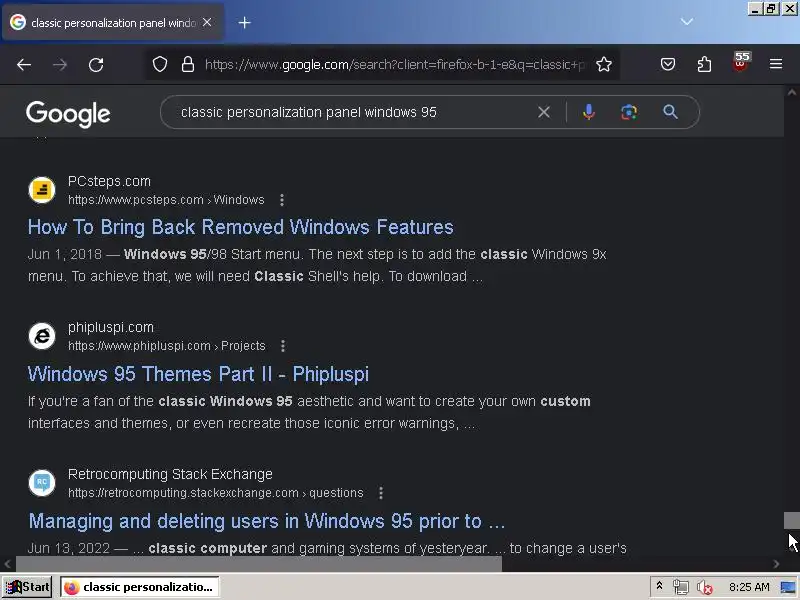Open the Pocket save icon
Viewport: 800px width, 600px height.
[x=668, y=64]
